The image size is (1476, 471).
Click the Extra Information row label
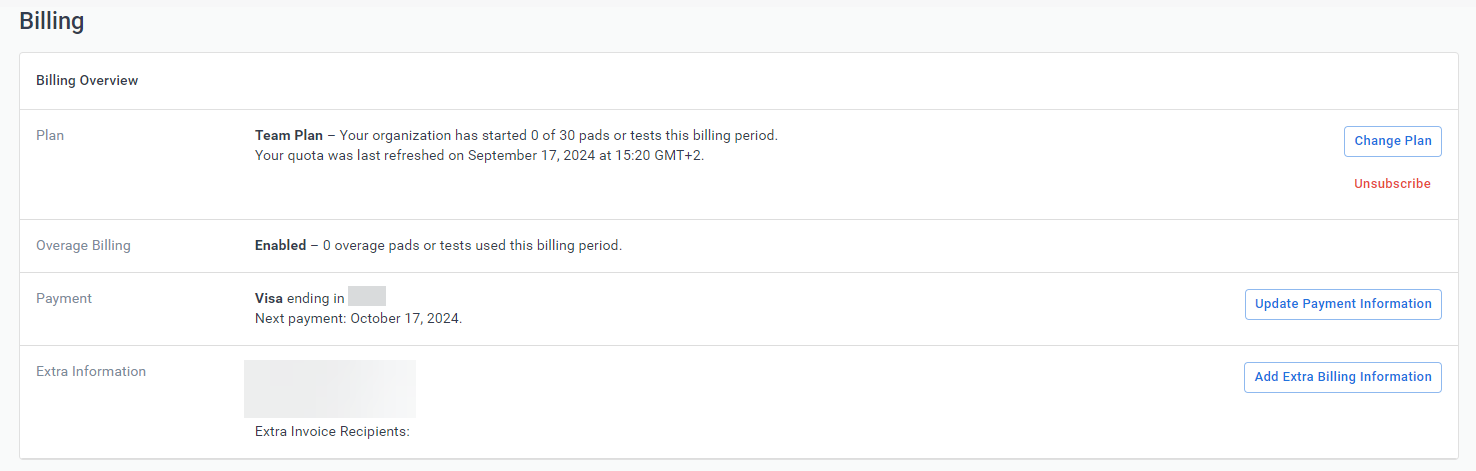tap(91, 371)
